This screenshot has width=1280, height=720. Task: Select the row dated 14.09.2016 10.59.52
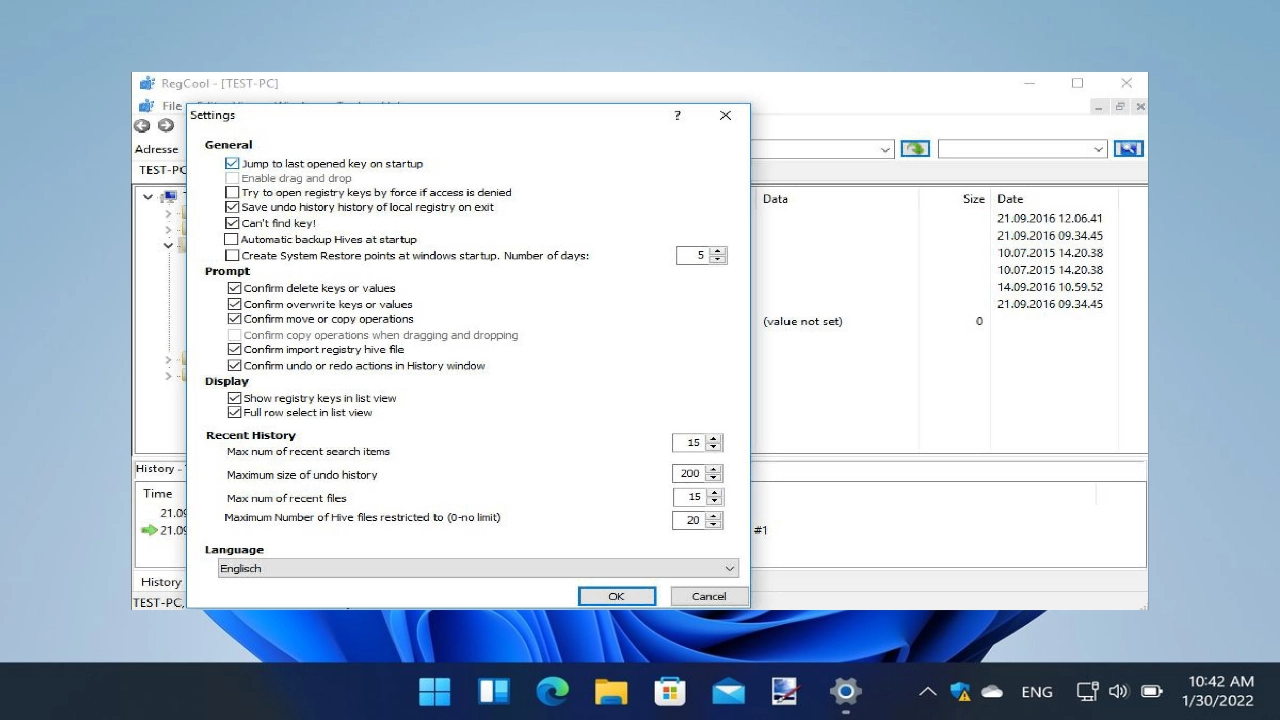(1049, 287)
